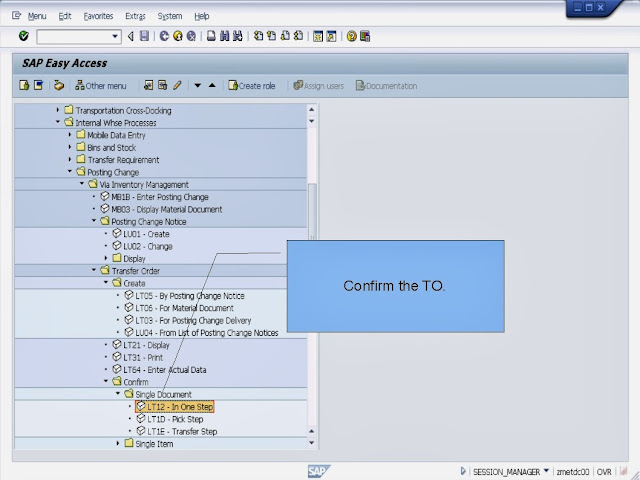640x480 pixels.
Task: Click the Assign users button
Action: click(318, 86)
